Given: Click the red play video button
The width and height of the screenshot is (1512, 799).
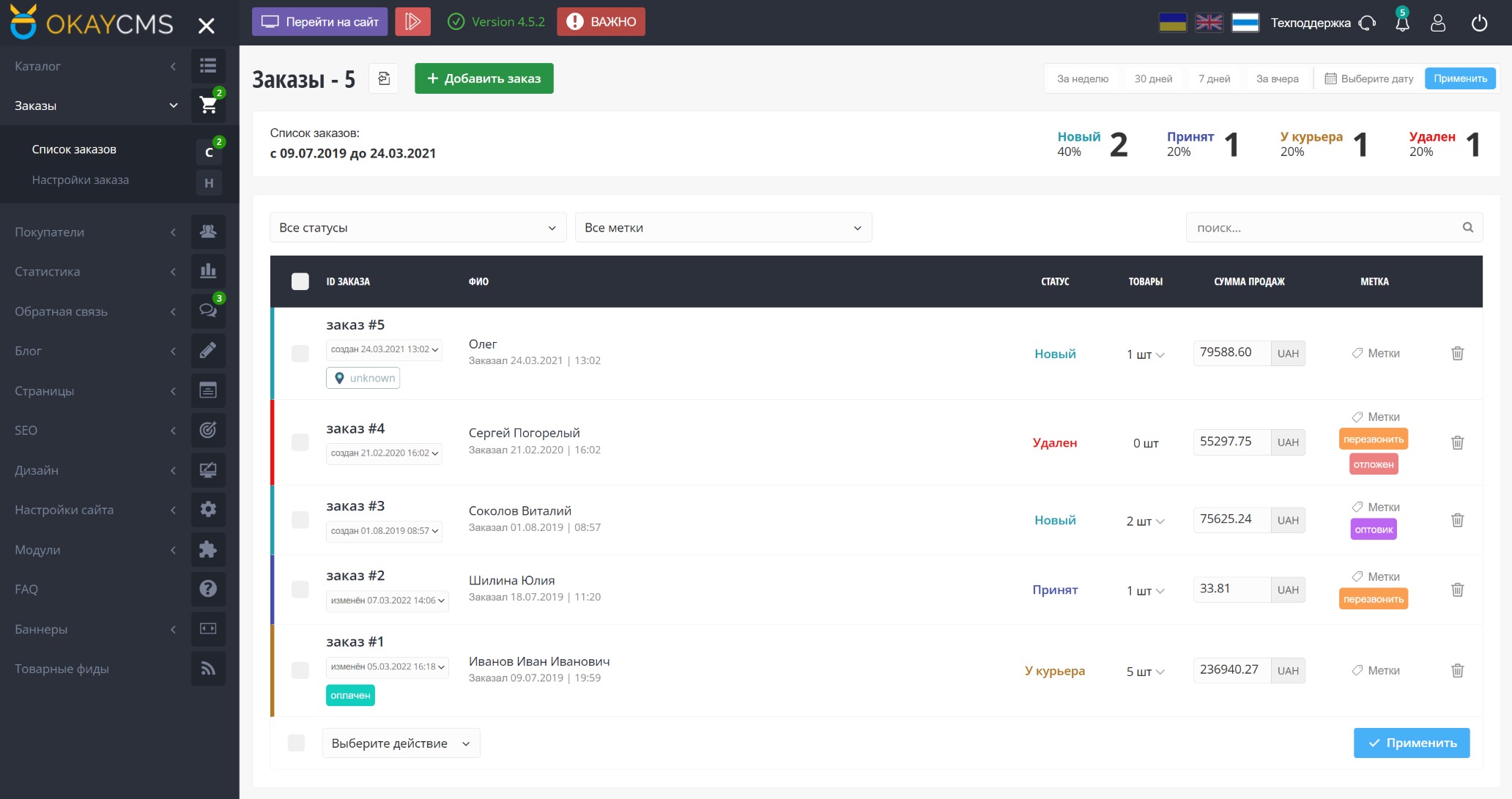Looking at the screenshot, I should pyautogui.click(x=412, y=22).
